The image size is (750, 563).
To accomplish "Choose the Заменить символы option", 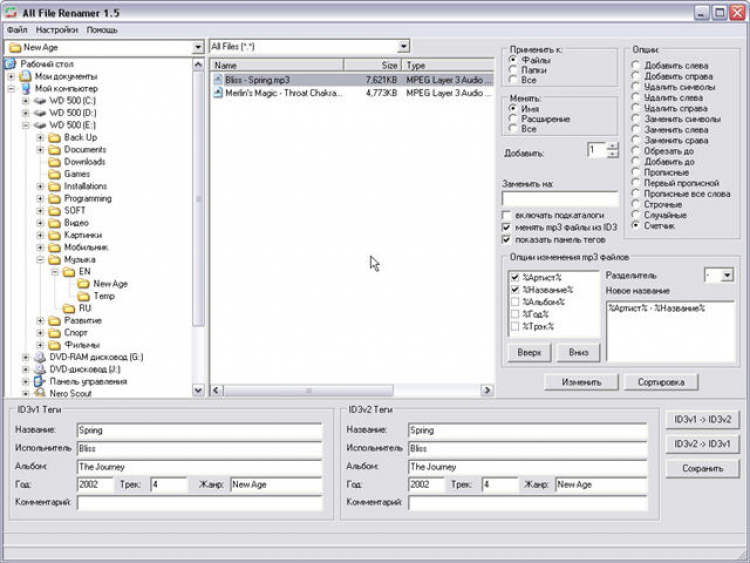I will (635, 119).
